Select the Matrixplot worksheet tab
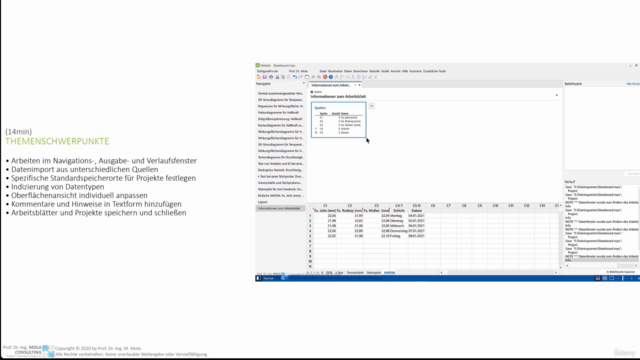 point(373,272)
